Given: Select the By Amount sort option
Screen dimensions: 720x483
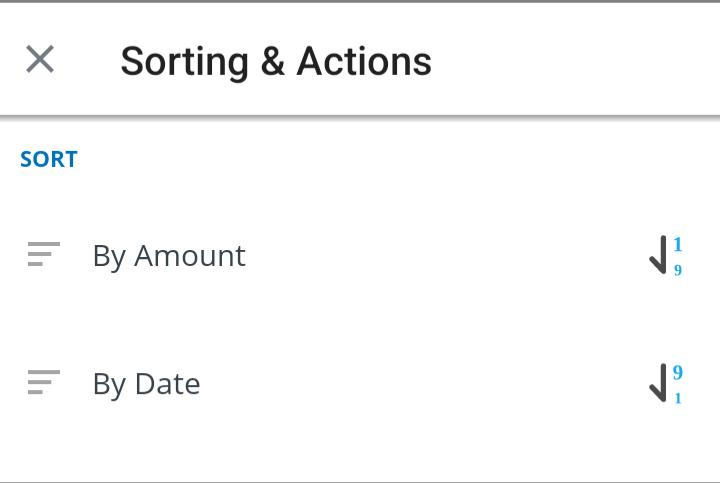Looking at the screenshot, I should 360,256.
